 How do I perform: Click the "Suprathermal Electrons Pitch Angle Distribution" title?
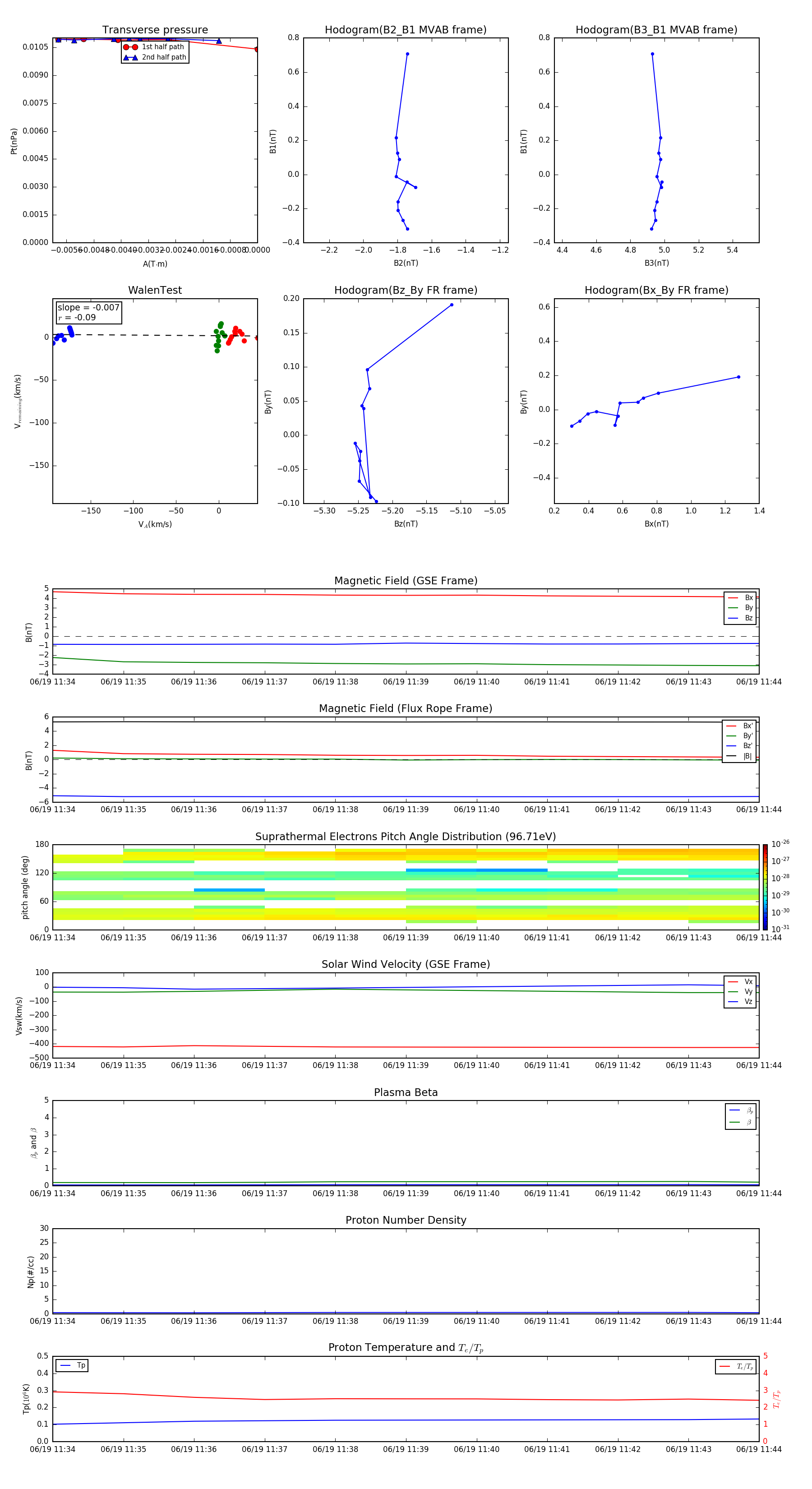(406, 837)
